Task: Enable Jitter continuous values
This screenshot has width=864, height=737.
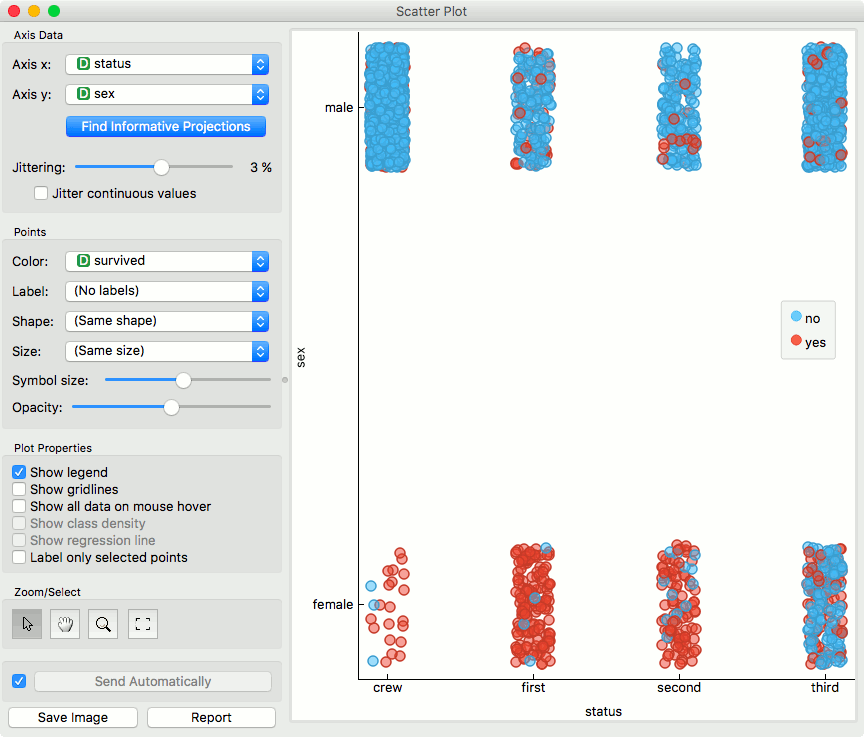Action: click(x=41, y=193)
